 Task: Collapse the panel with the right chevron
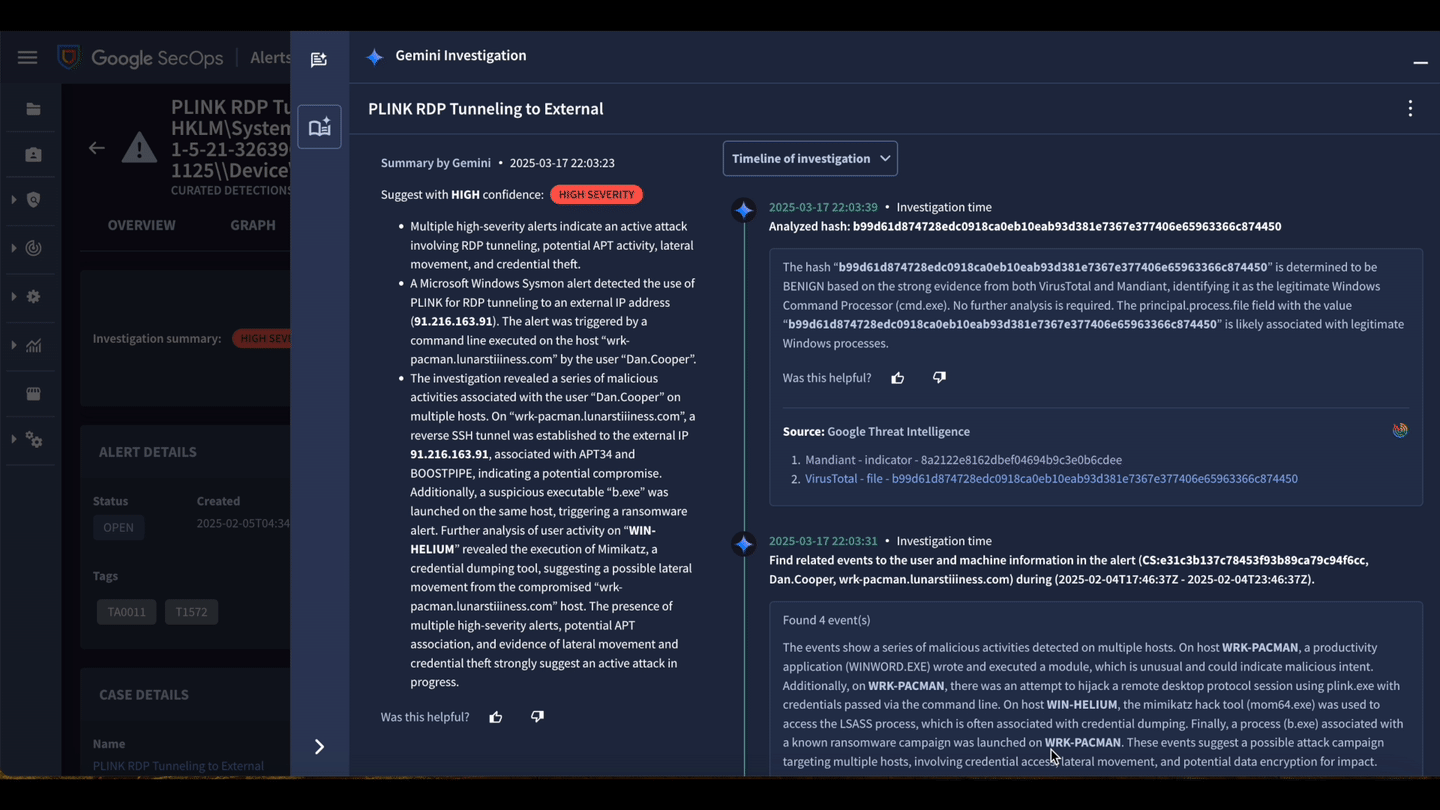(319, 747)
